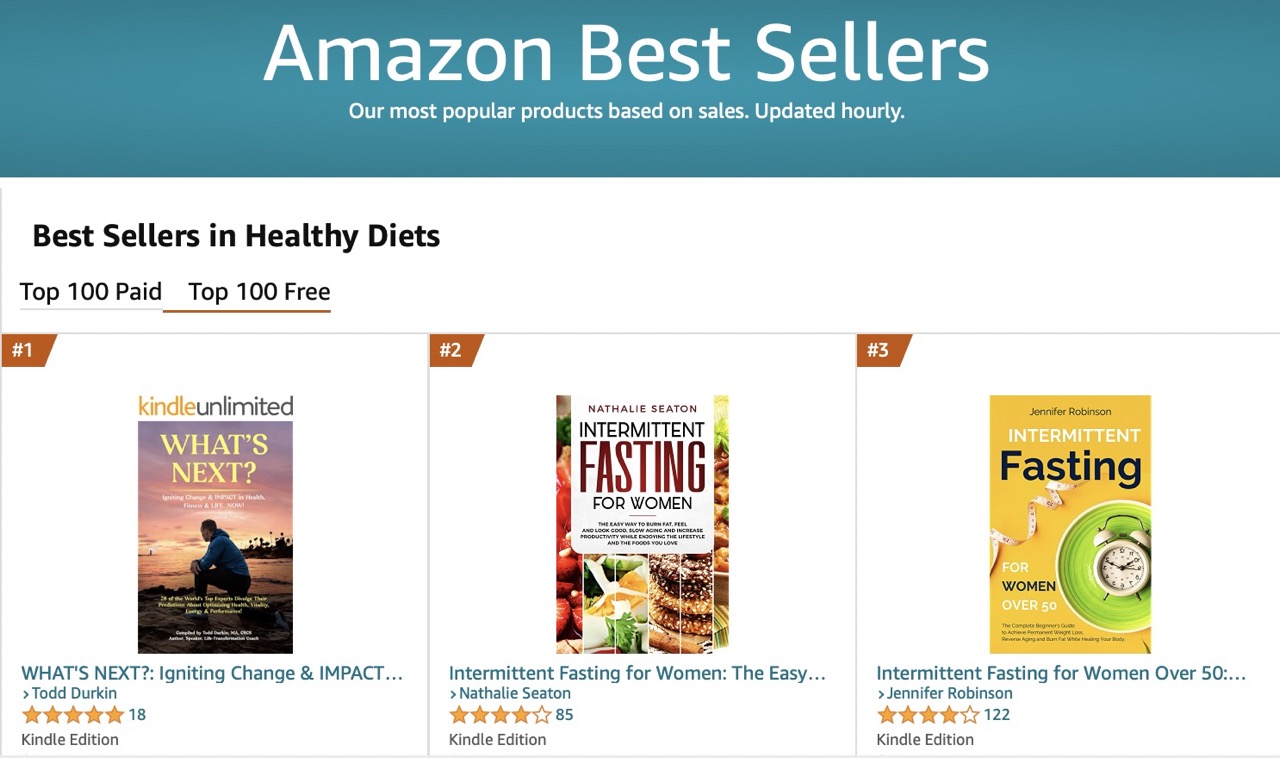Open star rating for Todd Durkin's book

(x=73, y=715)
